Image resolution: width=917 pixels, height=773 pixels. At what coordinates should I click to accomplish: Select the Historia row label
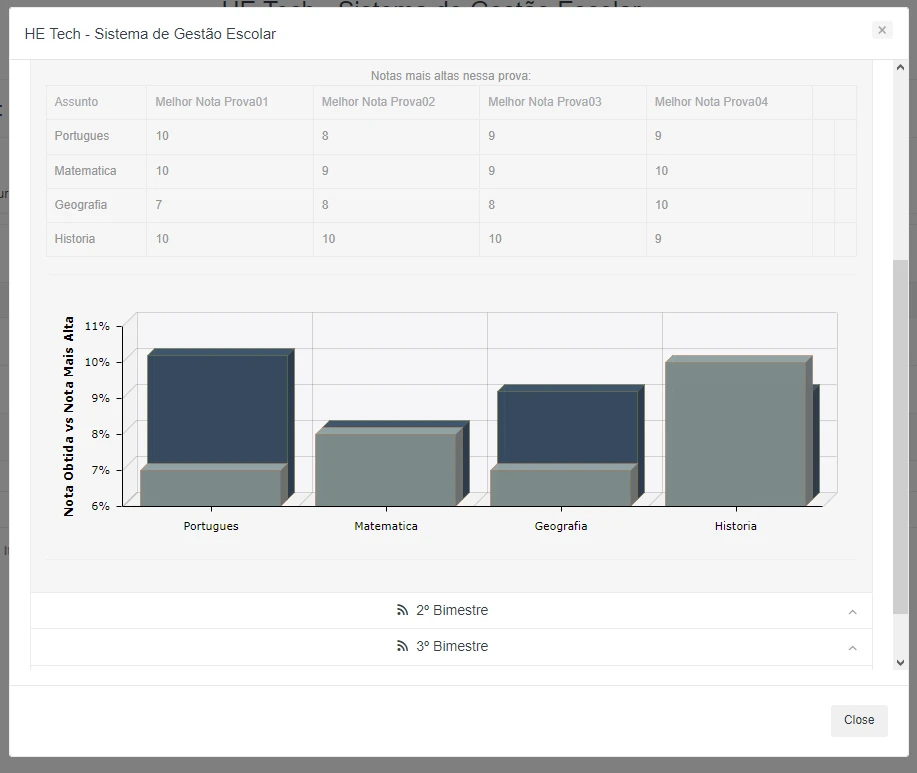pos(75,239)
